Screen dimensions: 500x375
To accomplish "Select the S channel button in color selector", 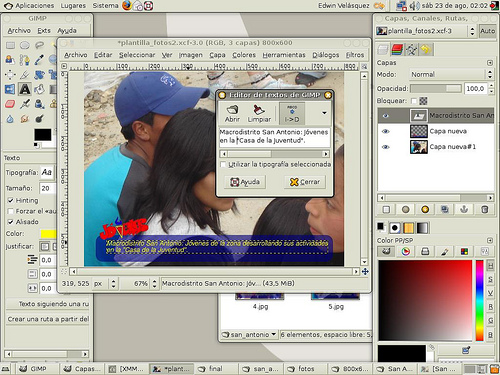I will coord(490,279).
